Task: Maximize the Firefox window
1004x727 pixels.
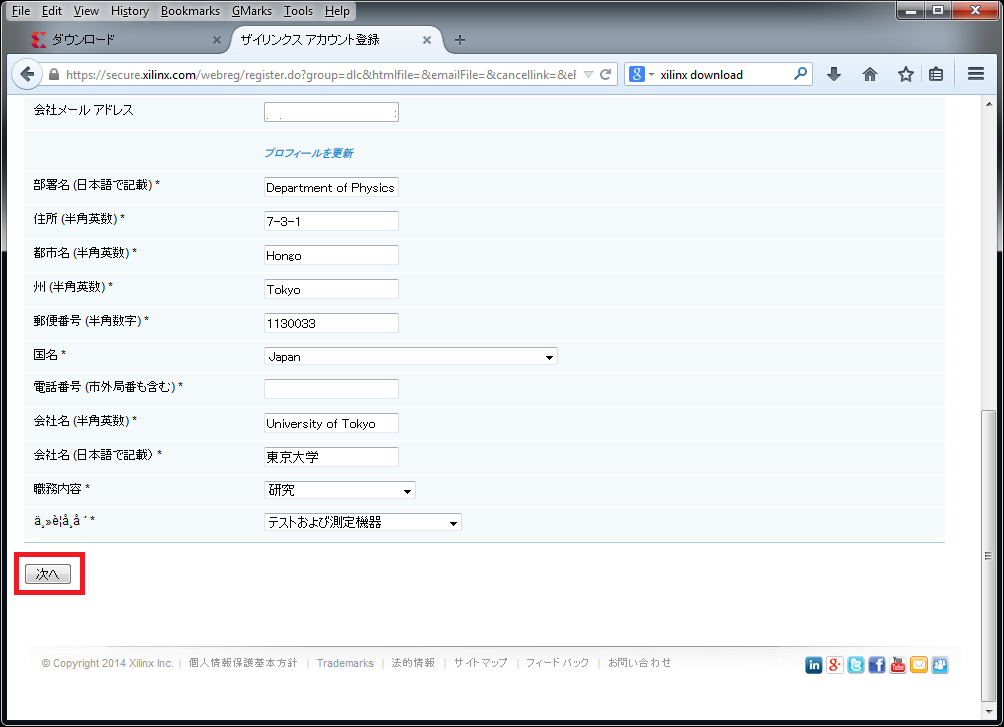Action: coord(937,10)
